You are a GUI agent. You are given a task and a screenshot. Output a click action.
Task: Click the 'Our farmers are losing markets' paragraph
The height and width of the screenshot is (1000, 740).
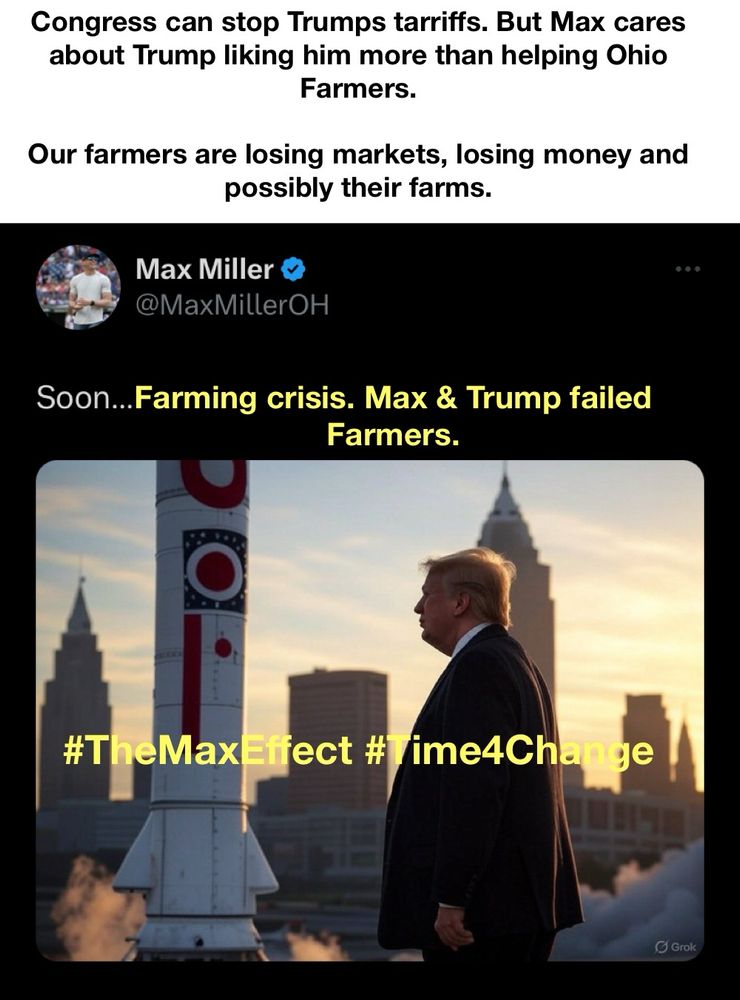(358, 171)
